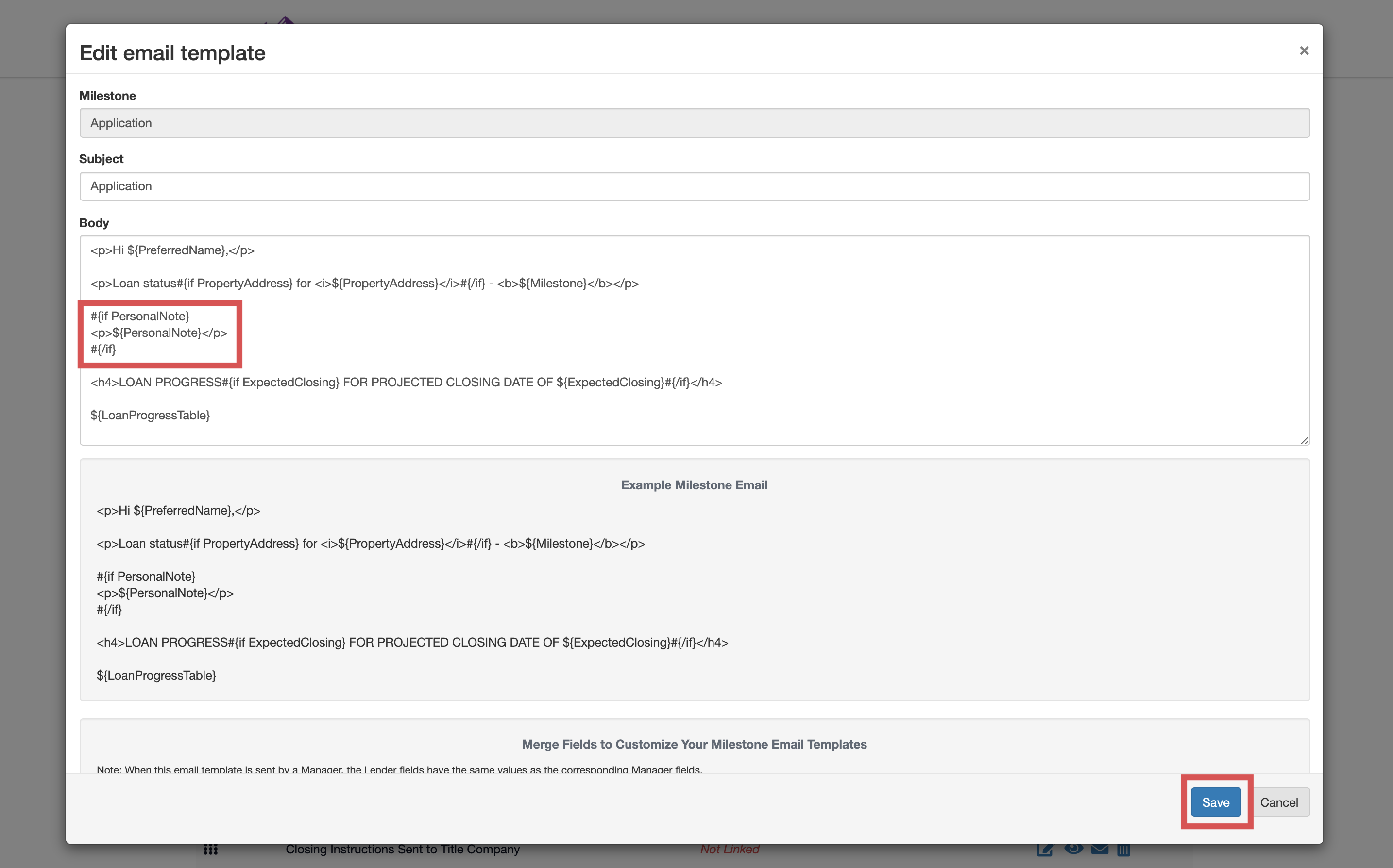Click the eye preview icon on the milestone row

[x=1074, y=849]
